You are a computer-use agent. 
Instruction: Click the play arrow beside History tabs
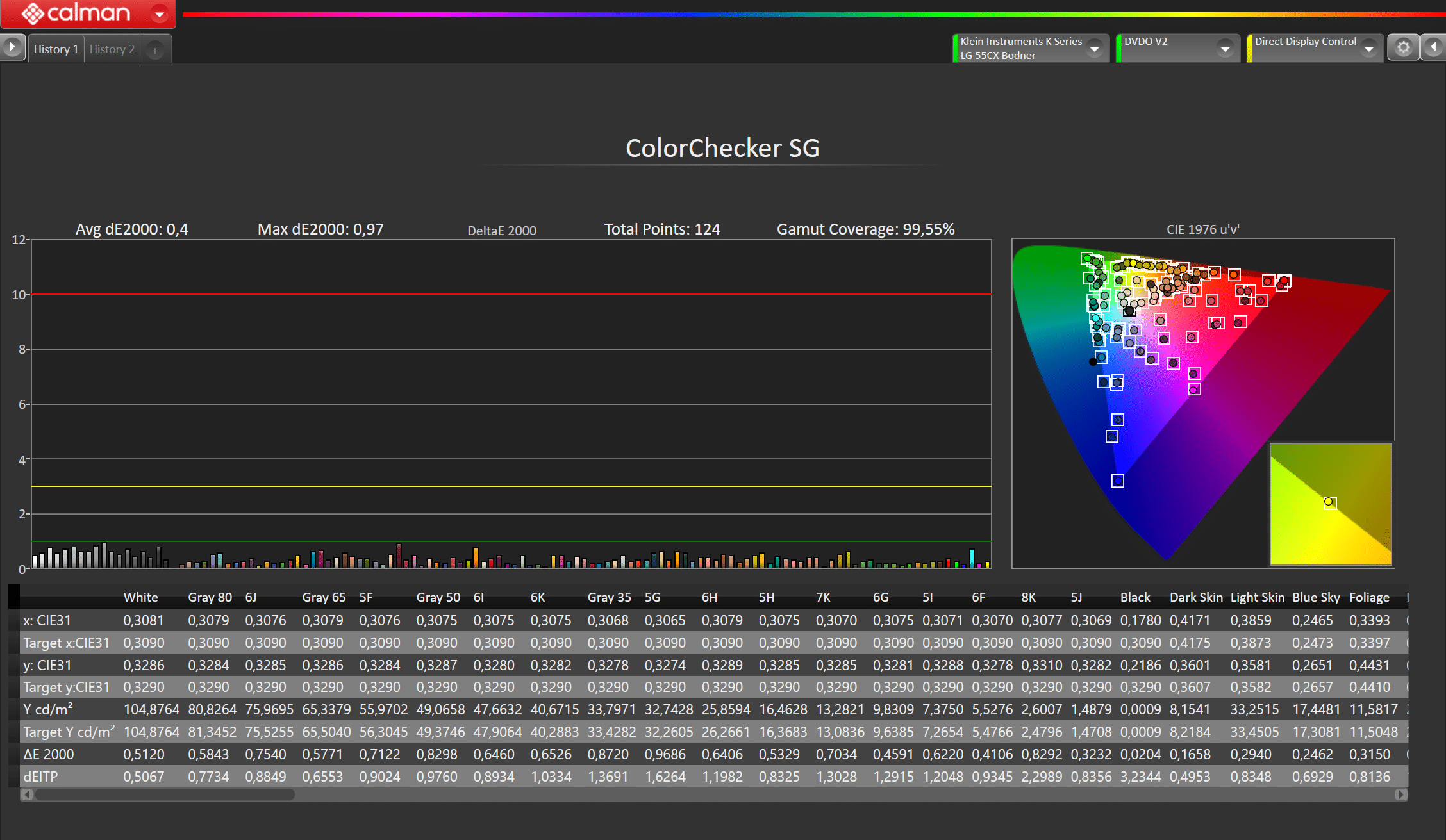12,47
